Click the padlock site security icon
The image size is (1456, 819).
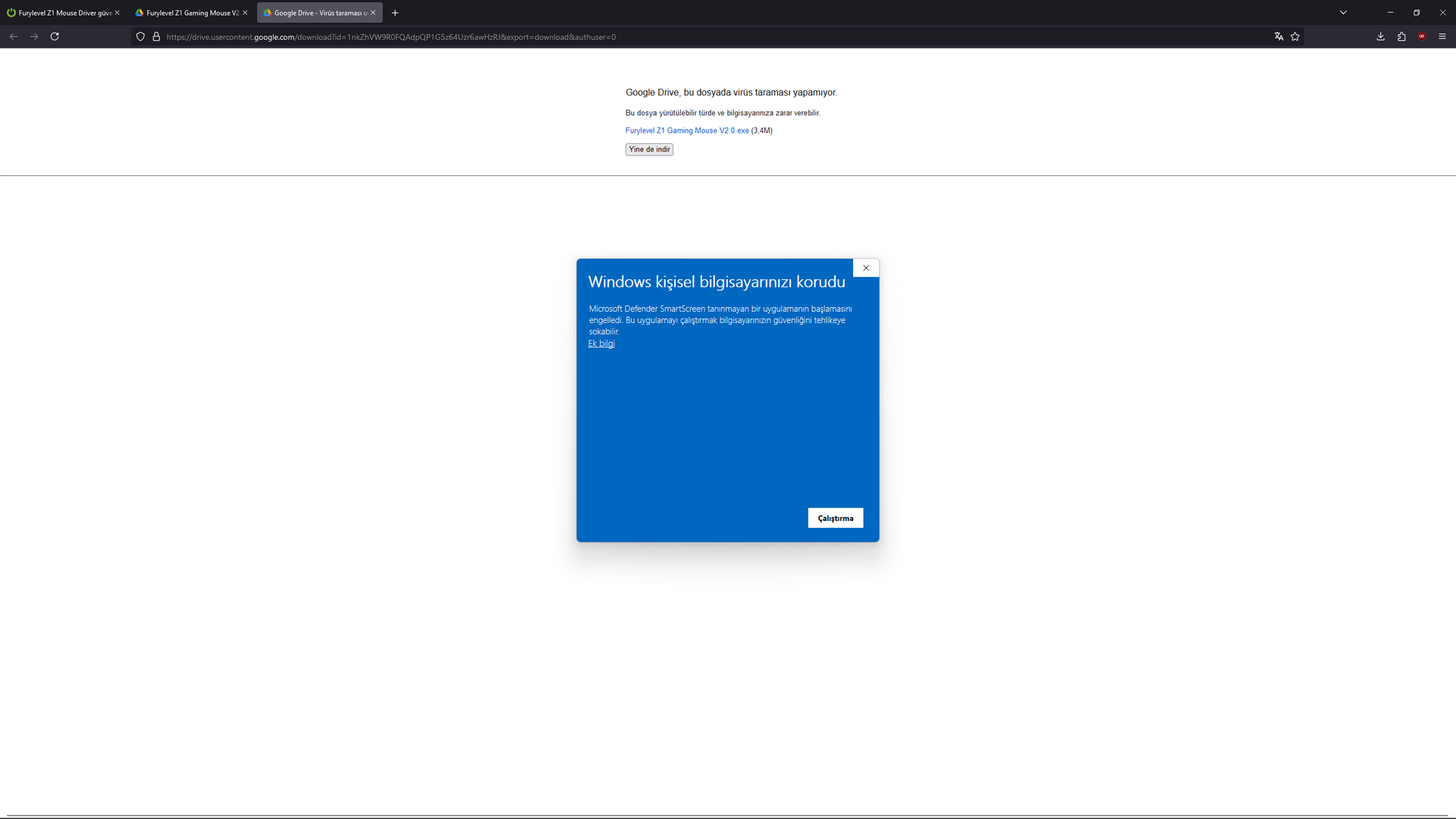(156, 36)
